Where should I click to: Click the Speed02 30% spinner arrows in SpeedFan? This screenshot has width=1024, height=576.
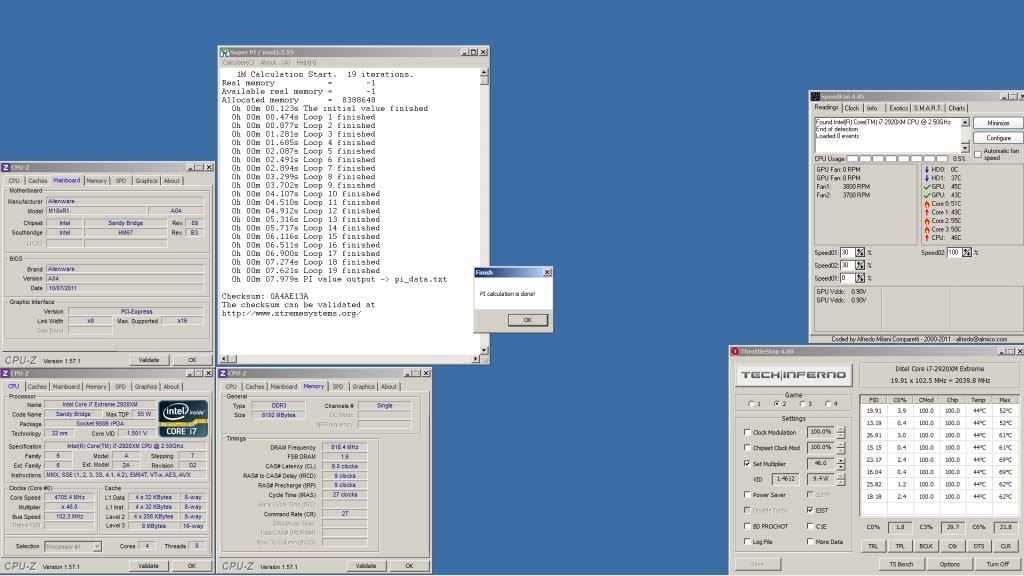860,265
